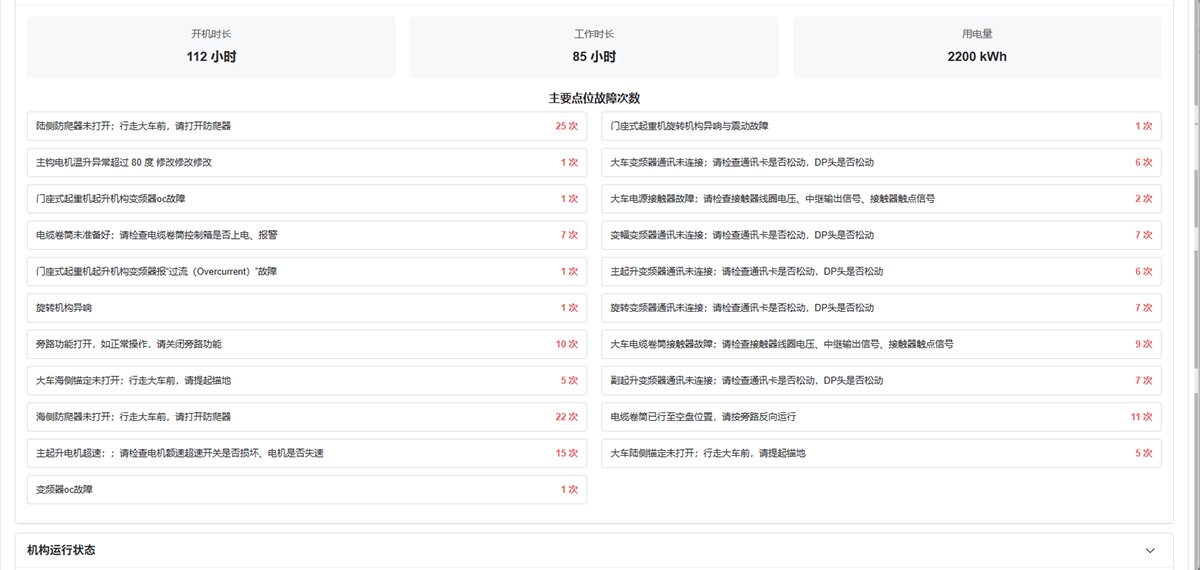Screen dimensions: 1200x570
Task: Click the 机构运行状态 section title
Action: (x=61, y=551)
